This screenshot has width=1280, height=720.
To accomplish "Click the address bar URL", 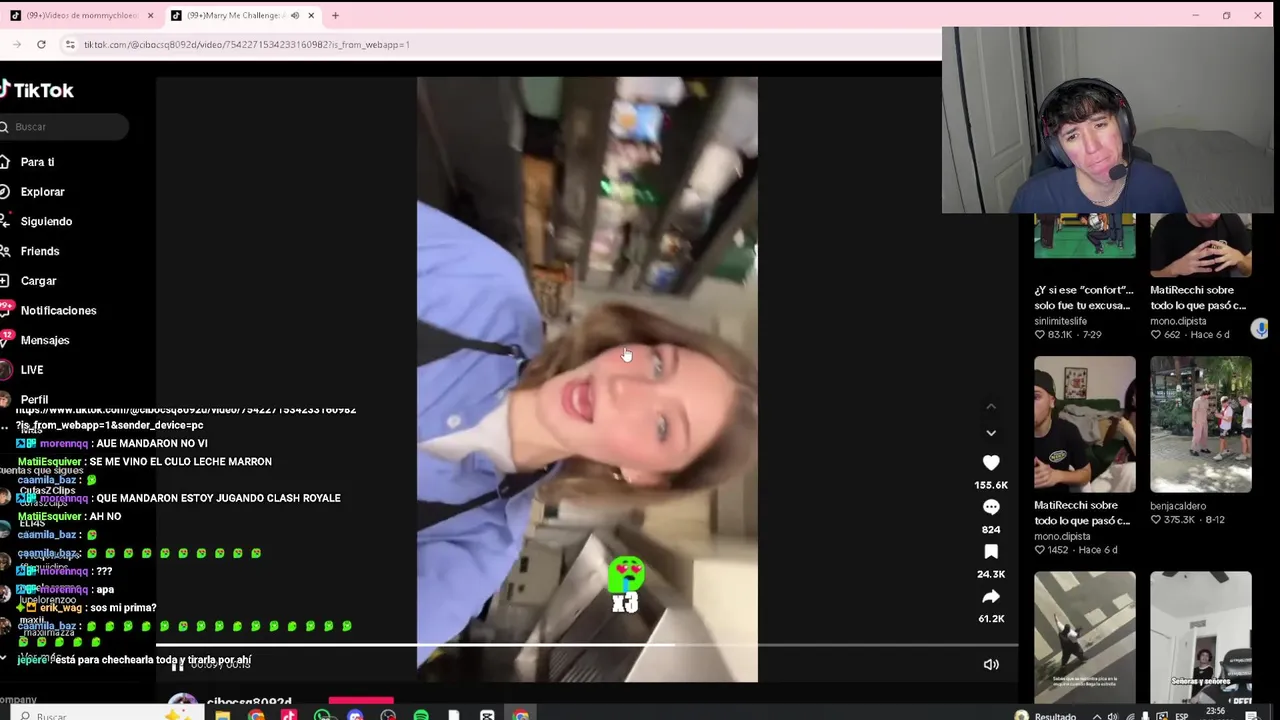I will pos(246,44).
